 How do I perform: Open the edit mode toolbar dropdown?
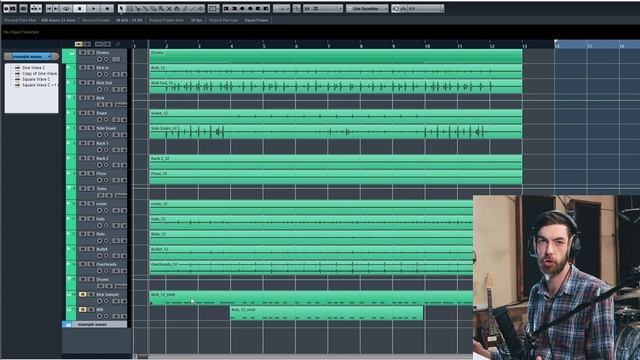[x=281, y=8]
